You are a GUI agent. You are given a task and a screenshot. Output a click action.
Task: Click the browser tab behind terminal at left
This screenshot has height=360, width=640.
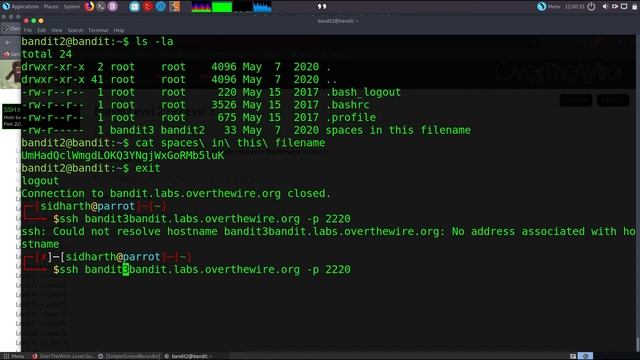pyautogui.click(x=11, y=29)
